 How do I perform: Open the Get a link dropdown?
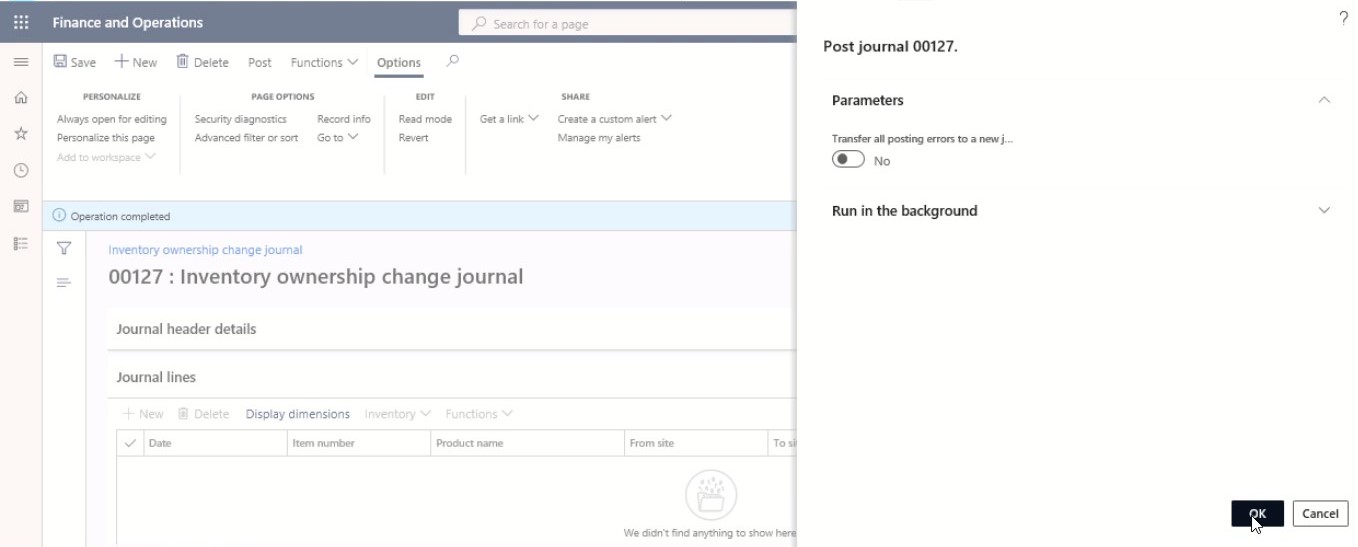tap(509, 119)
